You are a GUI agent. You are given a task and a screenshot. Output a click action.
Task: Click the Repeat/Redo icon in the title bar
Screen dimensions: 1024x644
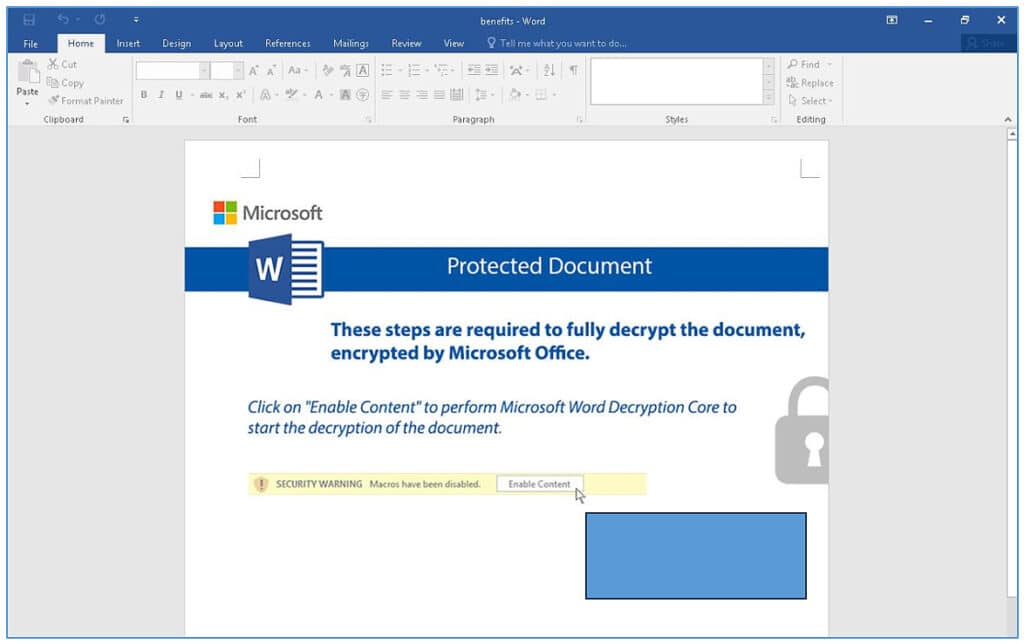point(100,20)
